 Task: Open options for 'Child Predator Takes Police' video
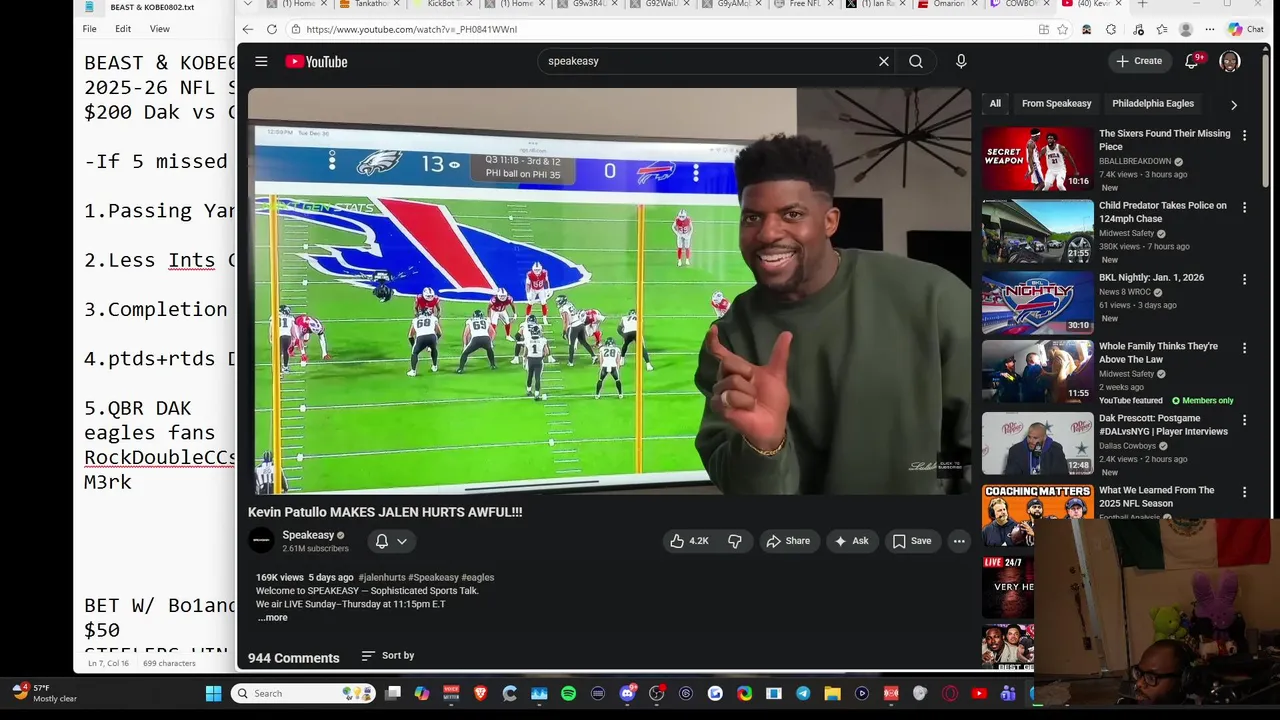[x=1245, y=207]
